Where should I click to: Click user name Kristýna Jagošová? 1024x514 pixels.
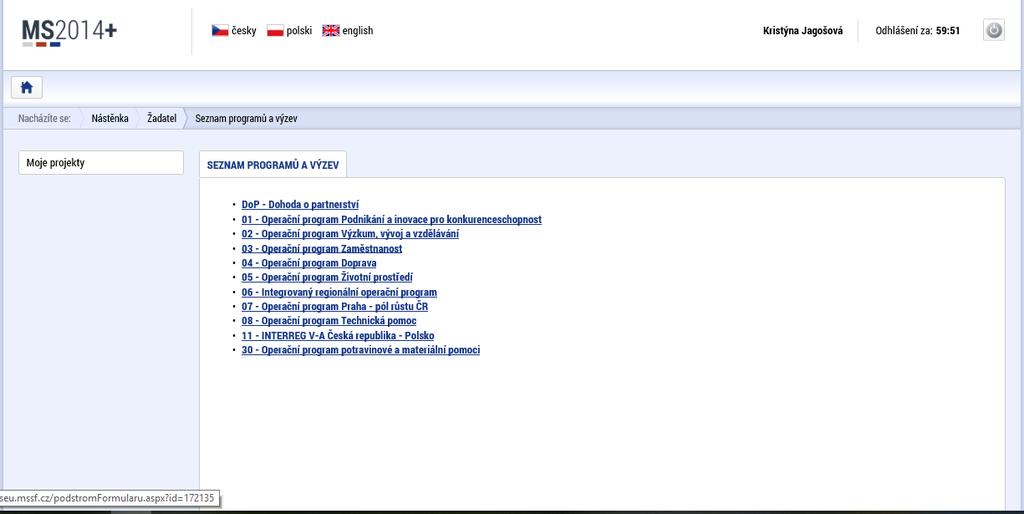click(x=803, y=31)
